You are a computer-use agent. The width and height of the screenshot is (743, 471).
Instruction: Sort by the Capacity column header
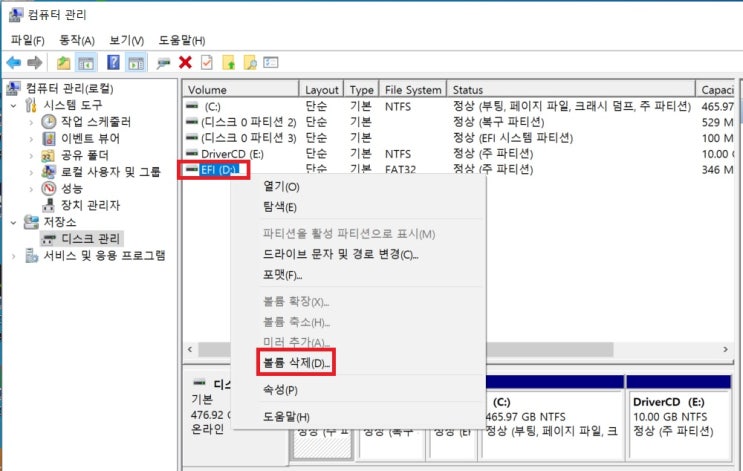[x=715, y=90]
